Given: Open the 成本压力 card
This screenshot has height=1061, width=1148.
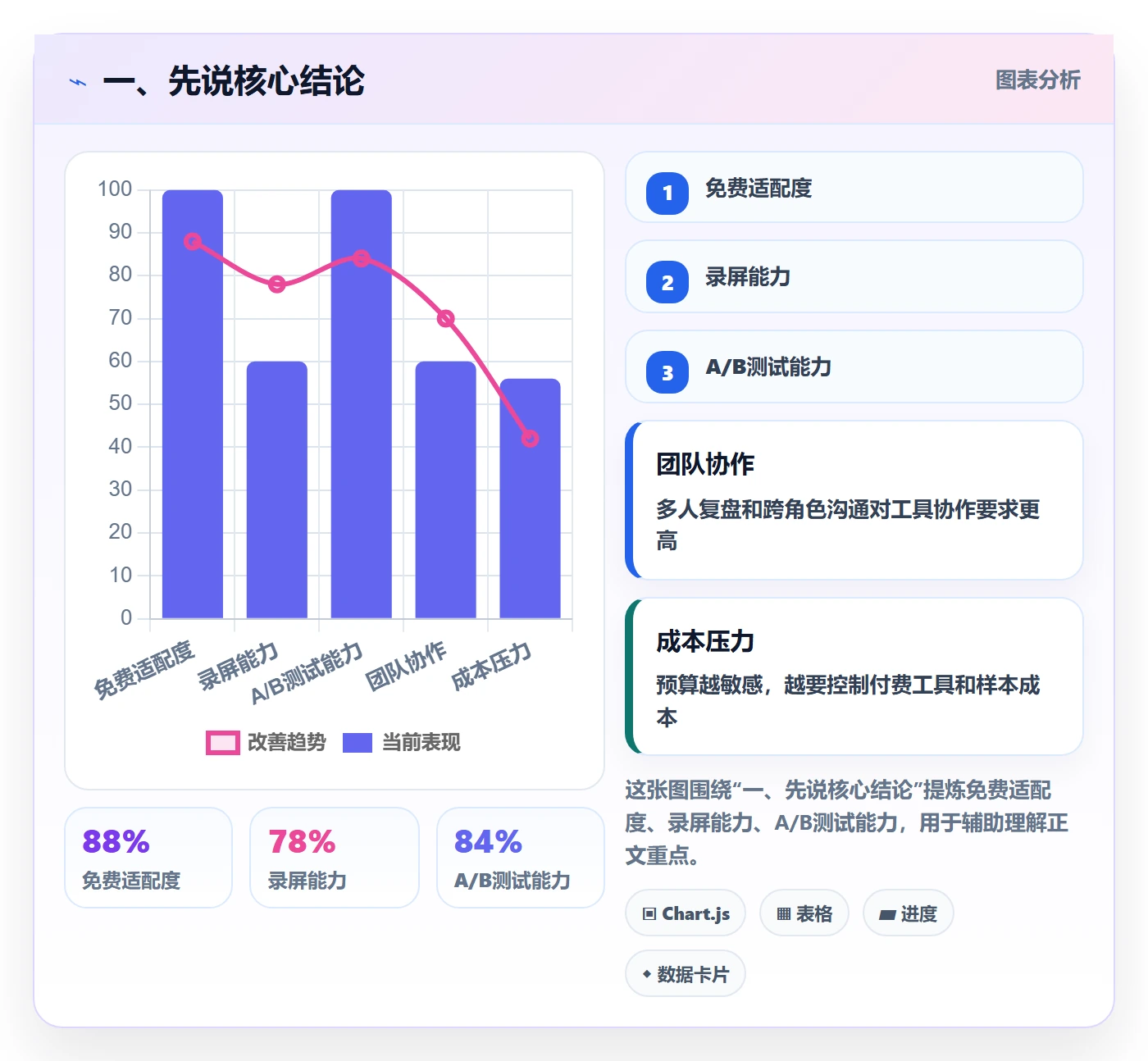Looking at the screenshot, I should [x=854, y=676].
